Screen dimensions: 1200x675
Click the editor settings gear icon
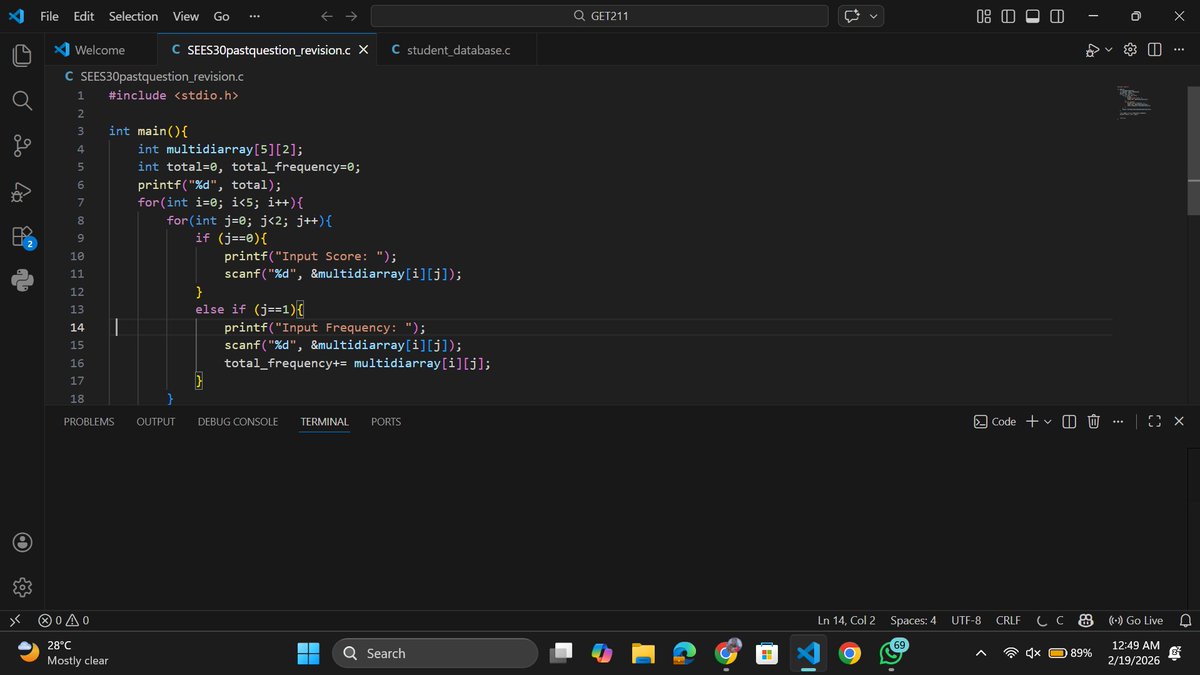[1132, 50]
